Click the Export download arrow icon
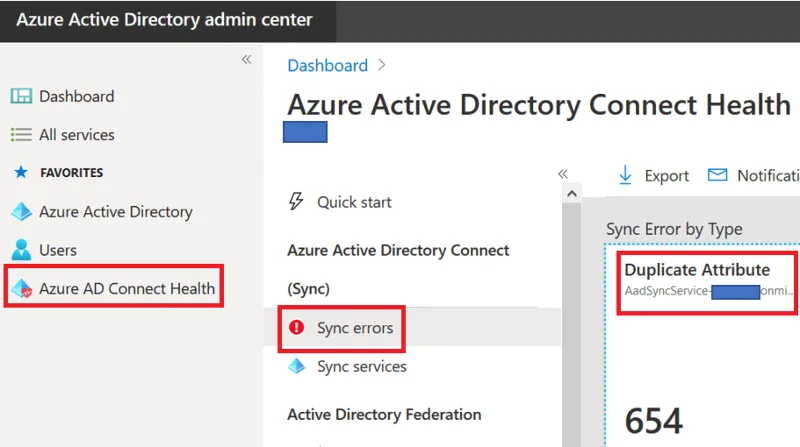The width and height of the screenshot is (800, 447). [x=625, y=175]
